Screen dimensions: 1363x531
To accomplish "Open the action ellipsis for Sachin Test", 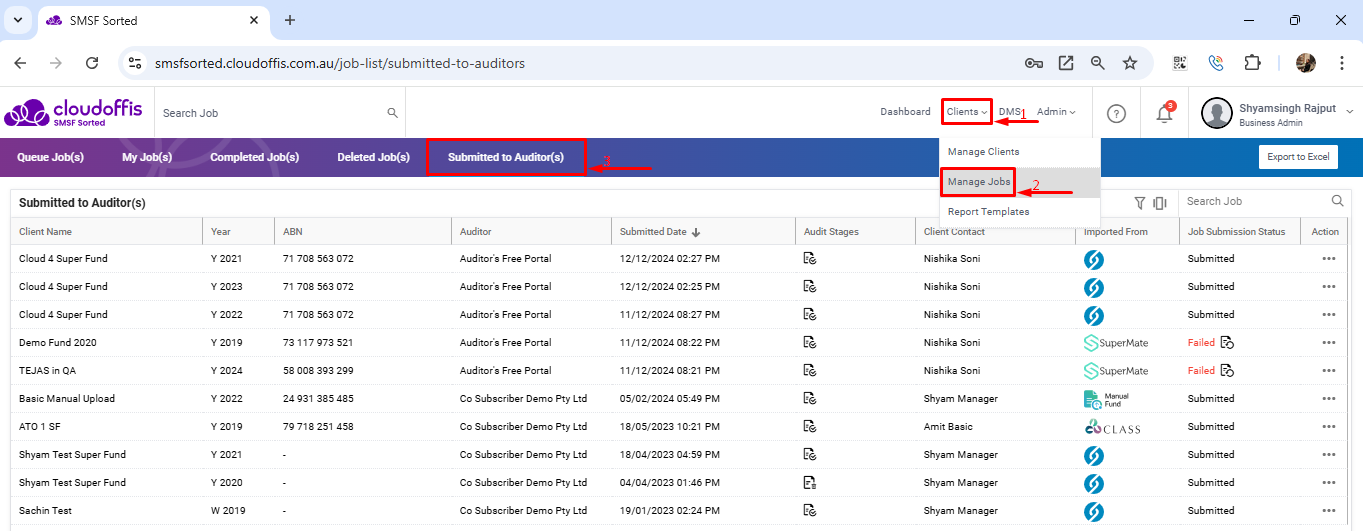I will click(x=1329, y=510).
